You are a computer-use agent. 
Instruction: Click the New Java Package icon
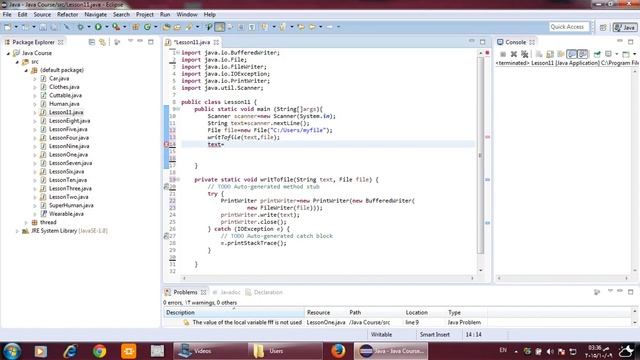136,27
